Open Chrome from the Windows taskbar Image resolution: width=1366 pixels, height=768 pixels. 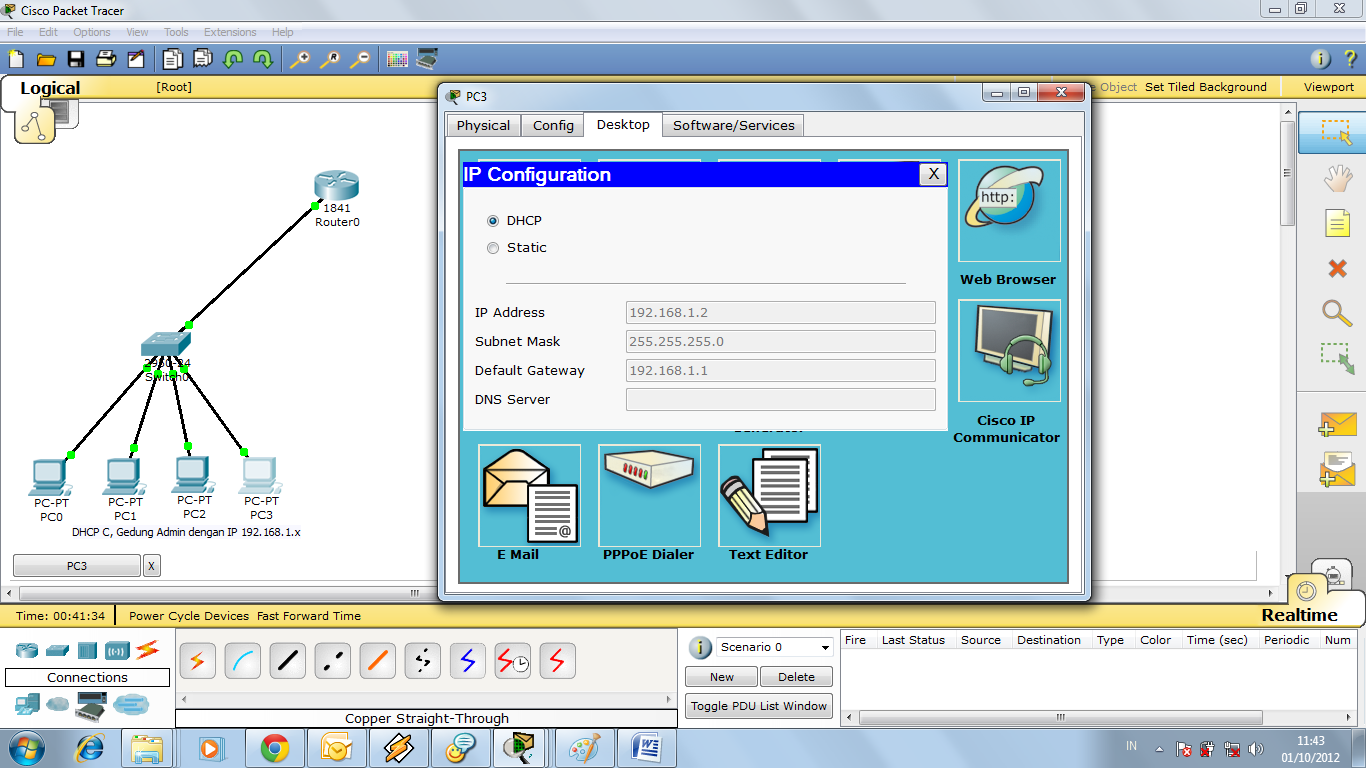pyautogui.click(x=275, y=748)
